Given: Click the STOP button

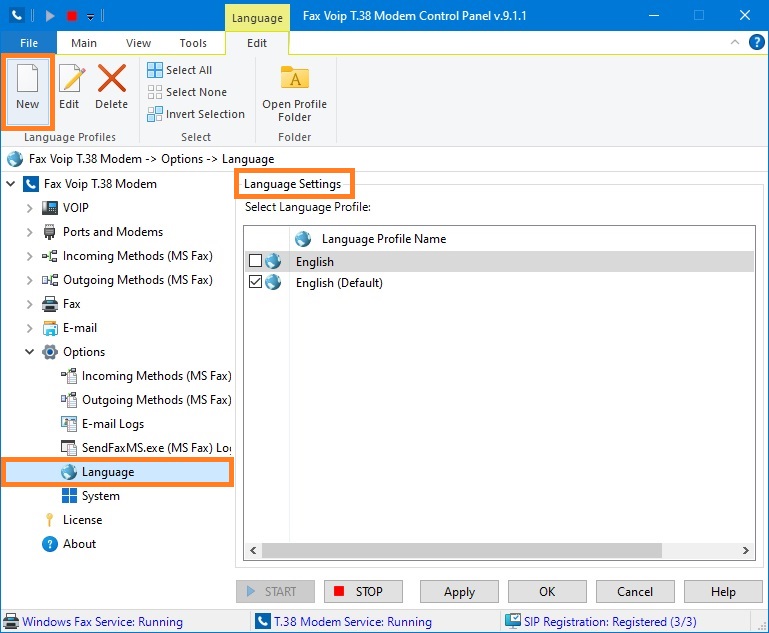Looking at the screenshot, I should tap(363, 592).
